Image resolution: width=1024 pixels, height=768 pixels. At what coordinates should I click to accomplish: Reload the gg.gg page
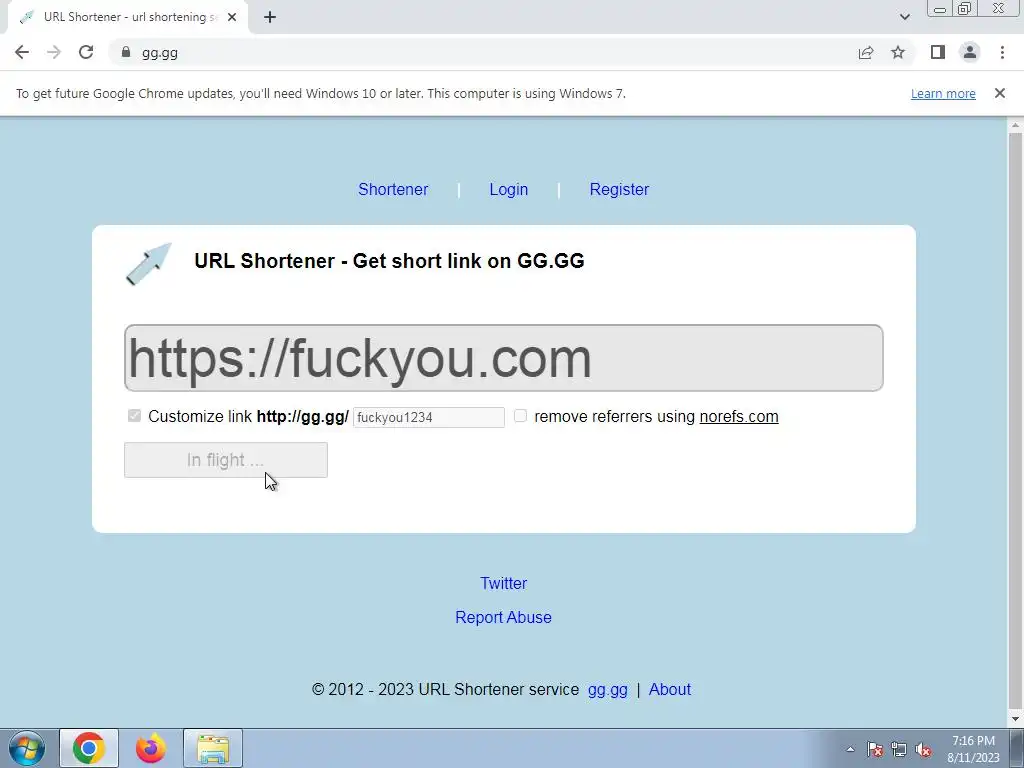[x=86, y=52]
